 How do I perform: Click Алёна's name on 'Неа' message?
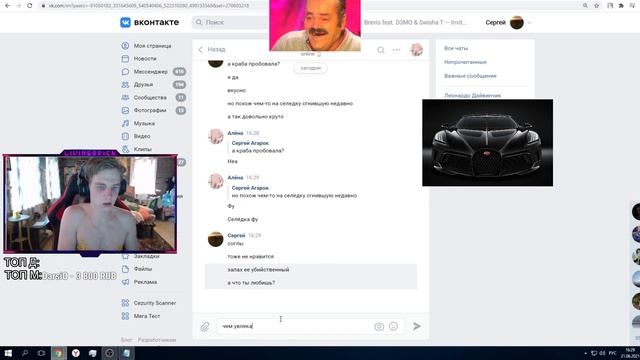pos(235,133)
